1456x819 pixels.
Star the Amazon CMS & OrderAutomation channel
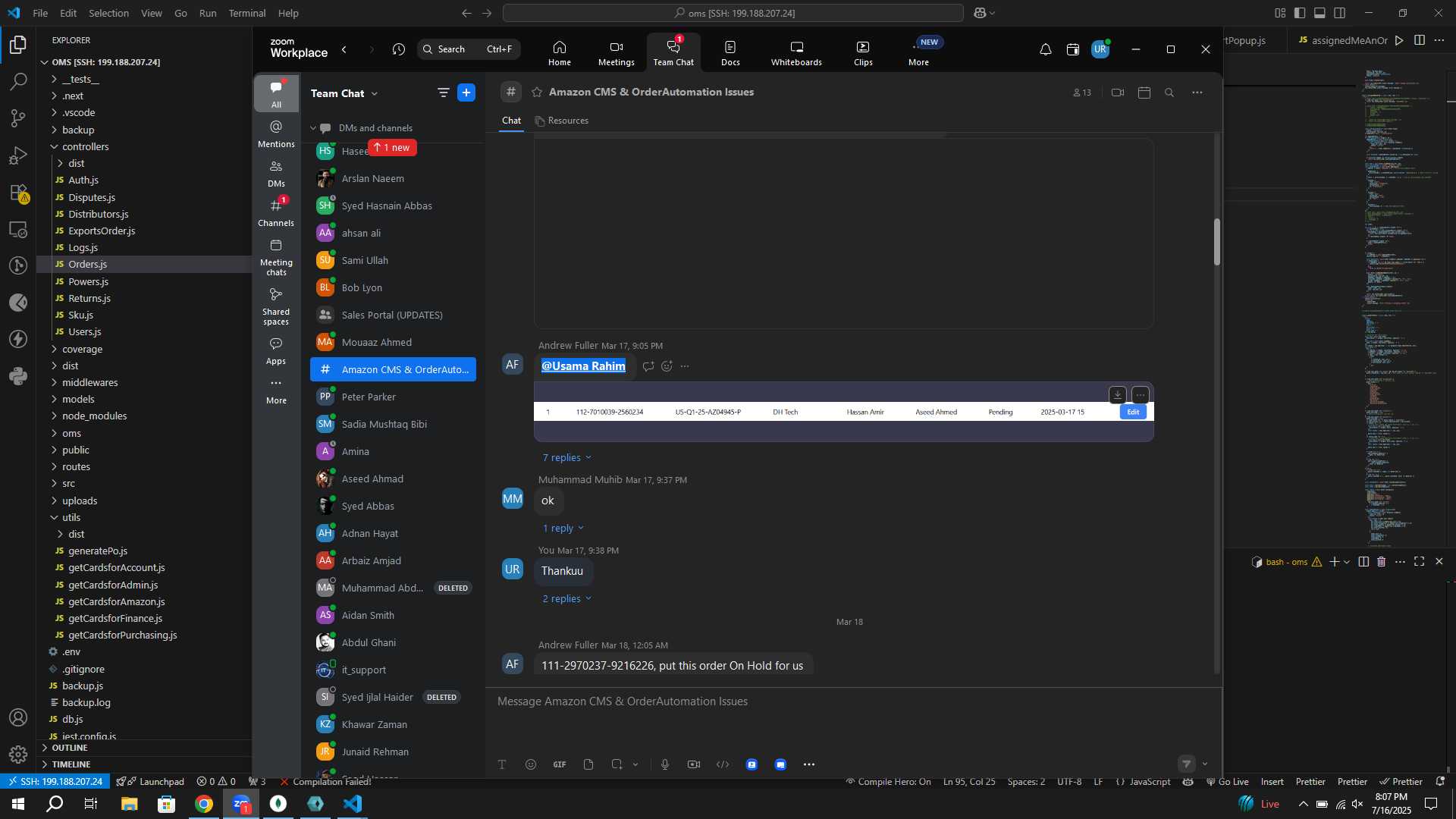[537, 92]
